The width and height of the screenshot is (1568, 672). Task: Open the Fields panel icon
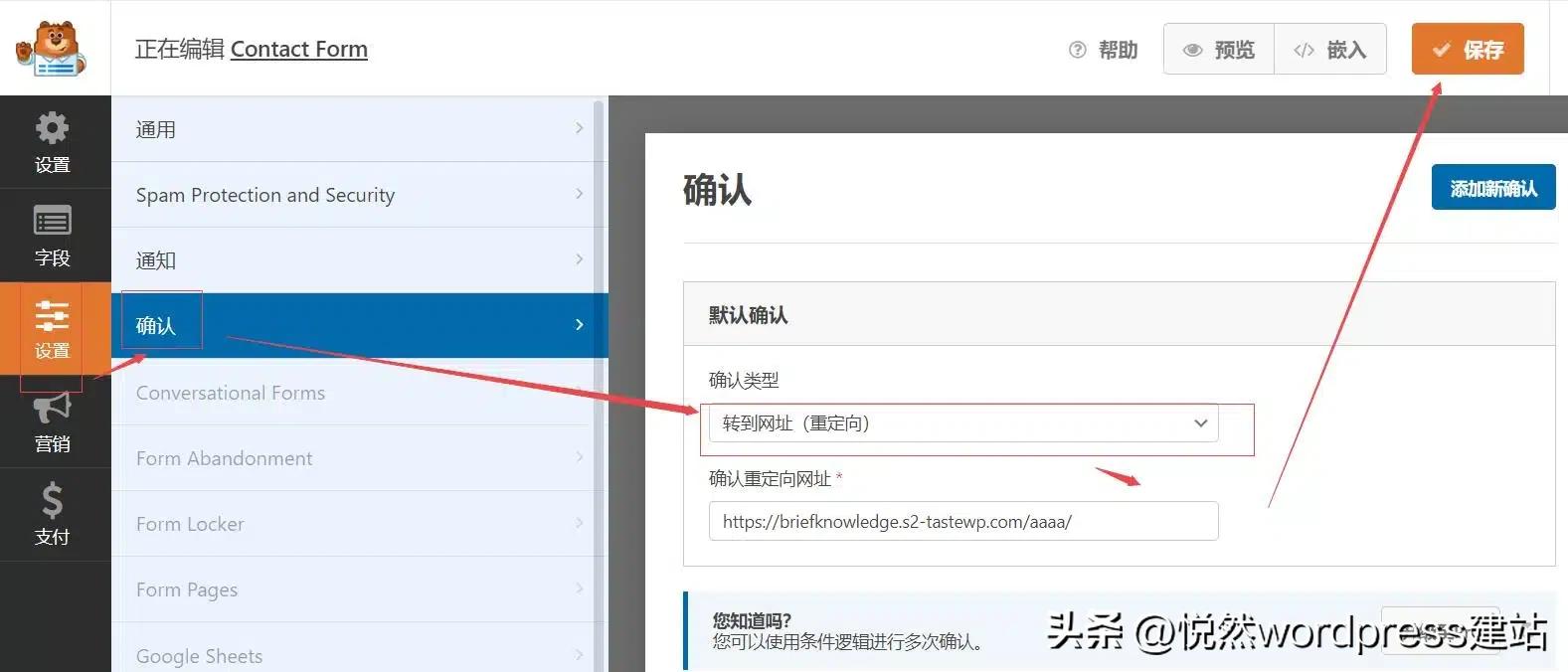[x=53, y=235]
